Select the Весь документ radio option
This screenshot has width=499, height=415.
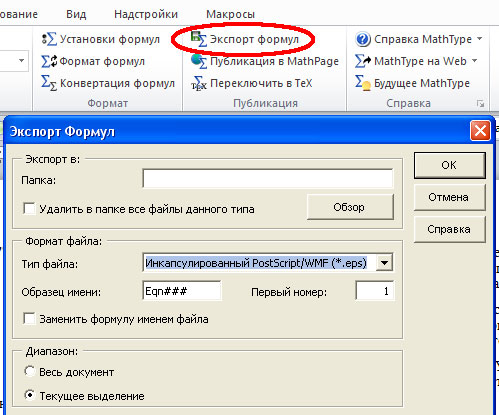click(x=29, y=371)
